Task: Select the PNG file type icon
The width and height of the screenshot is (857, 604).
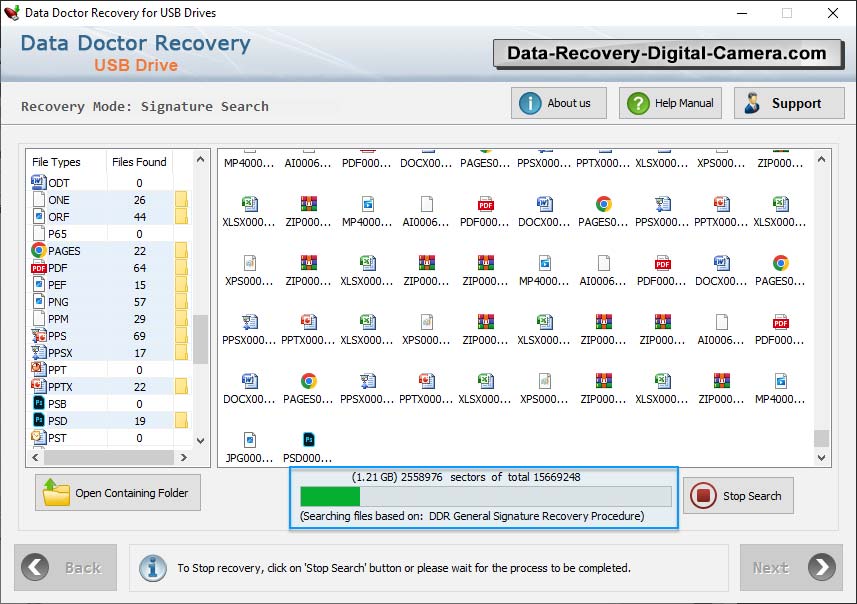Action: coord(38,302)
